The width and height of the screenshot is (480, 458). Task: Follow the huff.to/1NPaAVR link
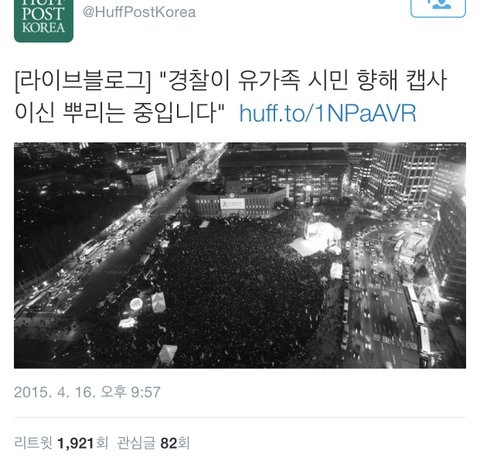click(328, 114)
